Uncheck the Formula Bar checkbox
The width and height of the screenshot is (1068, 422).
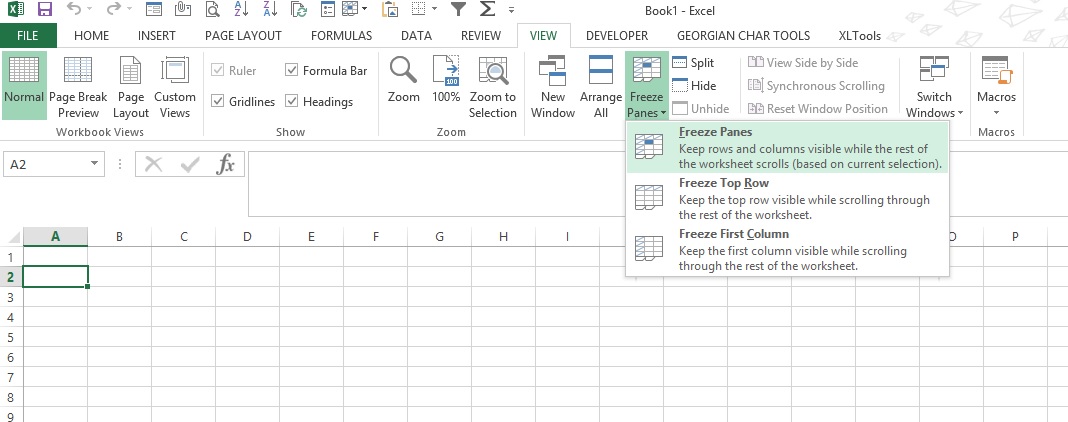292,70
